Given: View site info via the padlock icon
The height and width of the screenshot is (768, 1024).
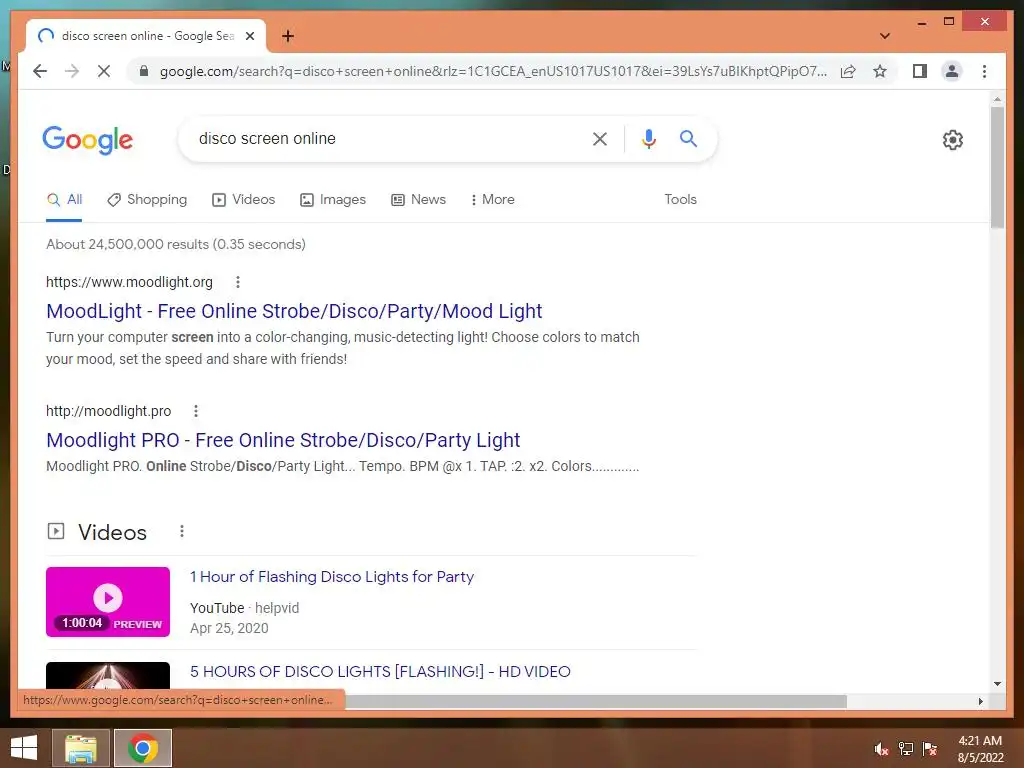Looking at the screenshot, I should (144, 71).
